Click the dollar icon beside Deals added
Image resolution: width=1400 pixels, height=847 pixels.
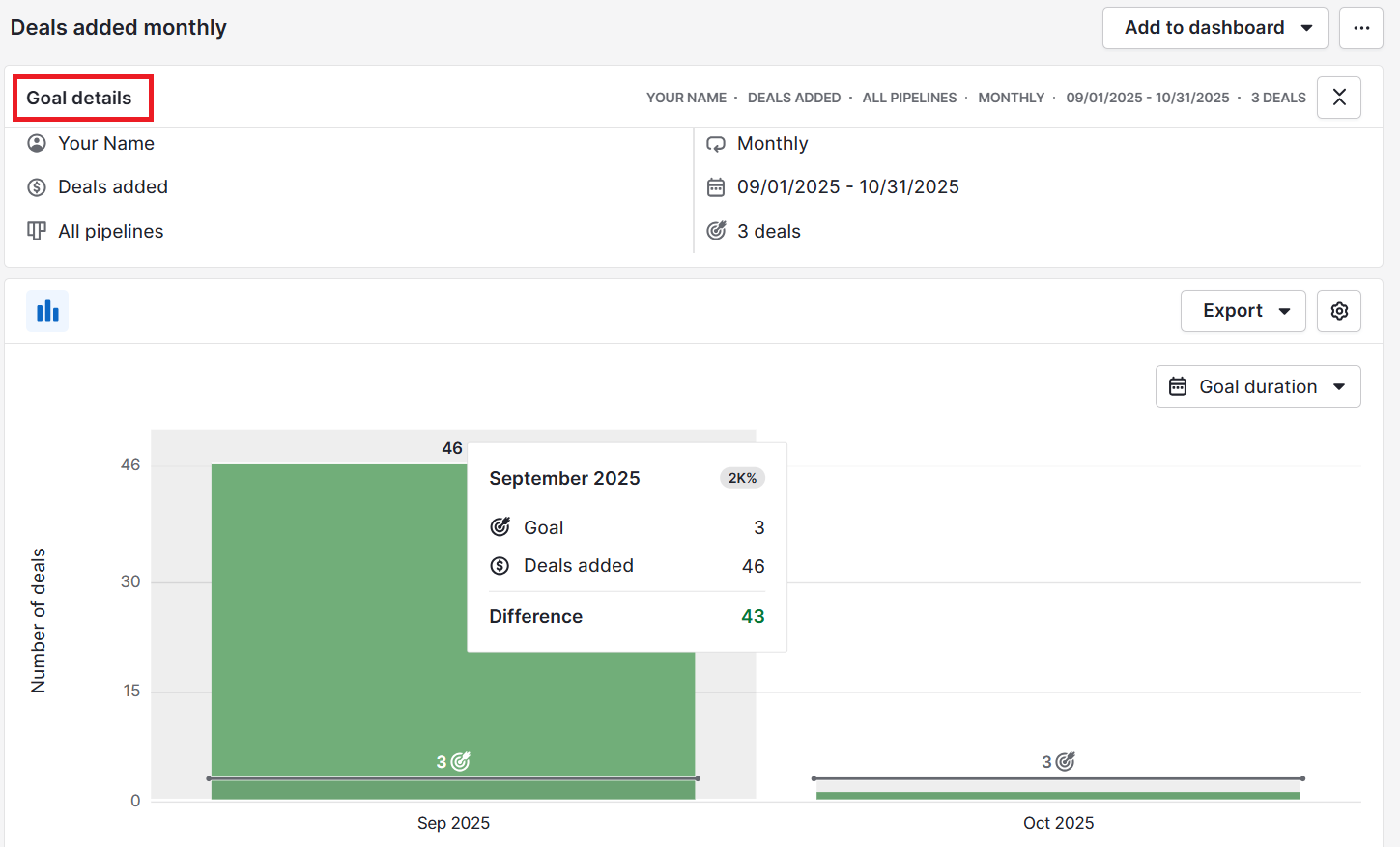[x=37, y=187]
